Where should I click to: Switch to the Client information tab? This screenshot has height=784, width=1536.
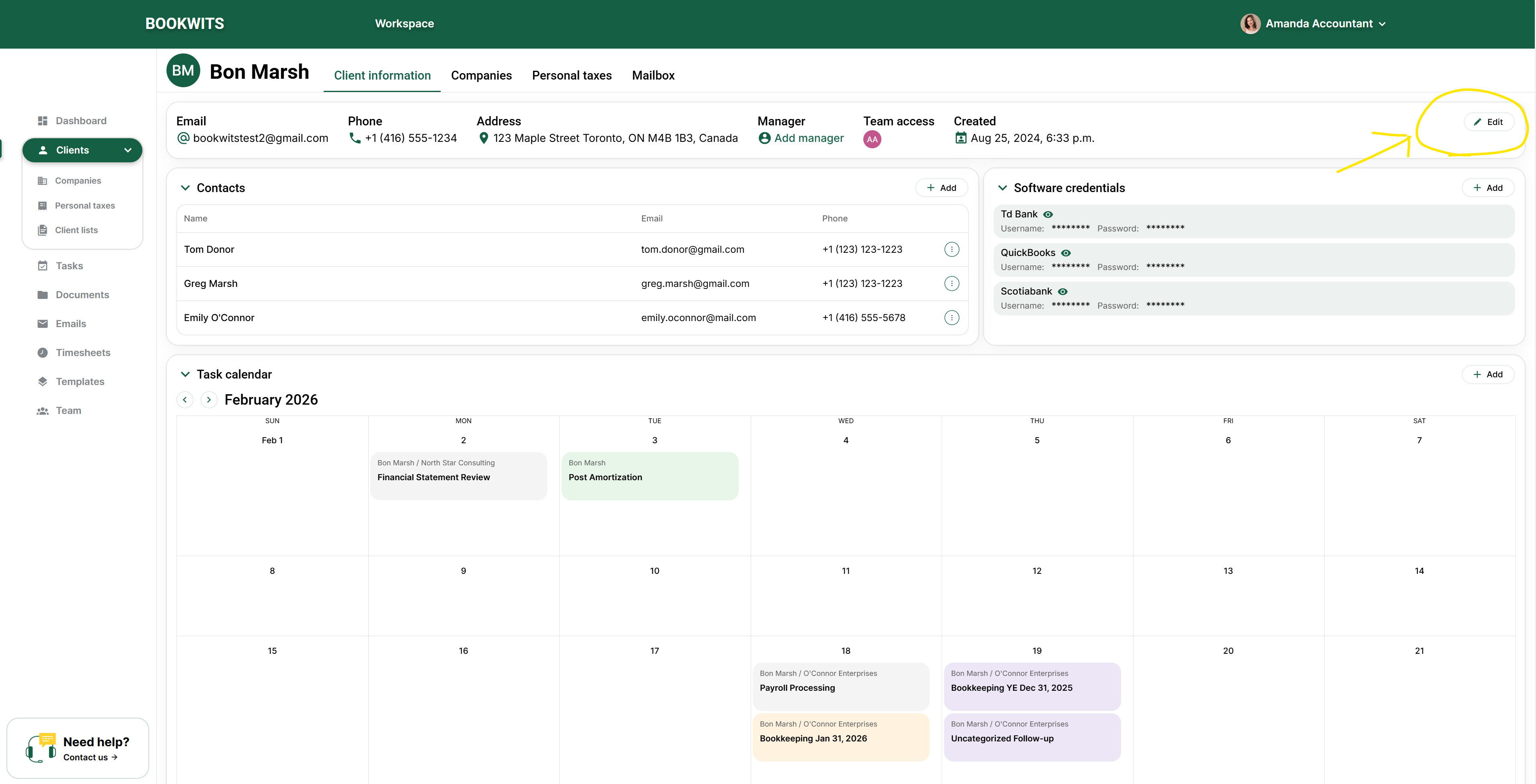tap(382, 76)
